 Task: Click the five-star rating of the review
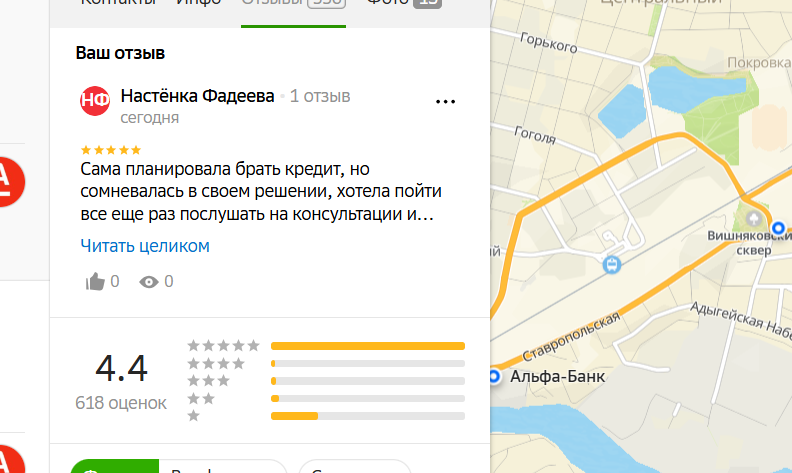(111, 150)
